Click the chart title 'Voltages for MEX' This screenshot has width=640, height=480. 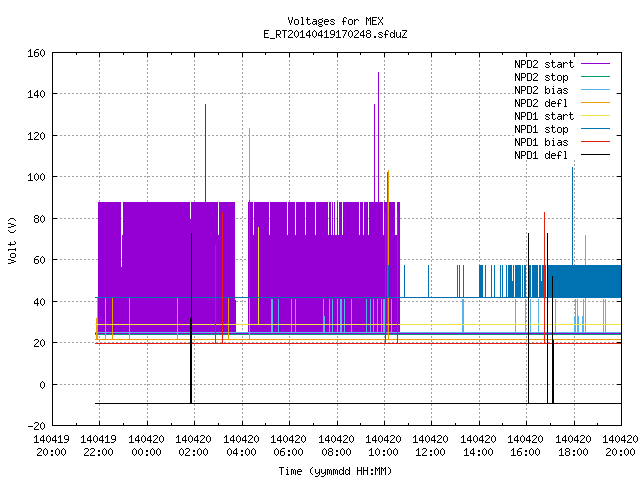[x=335, y=21]
